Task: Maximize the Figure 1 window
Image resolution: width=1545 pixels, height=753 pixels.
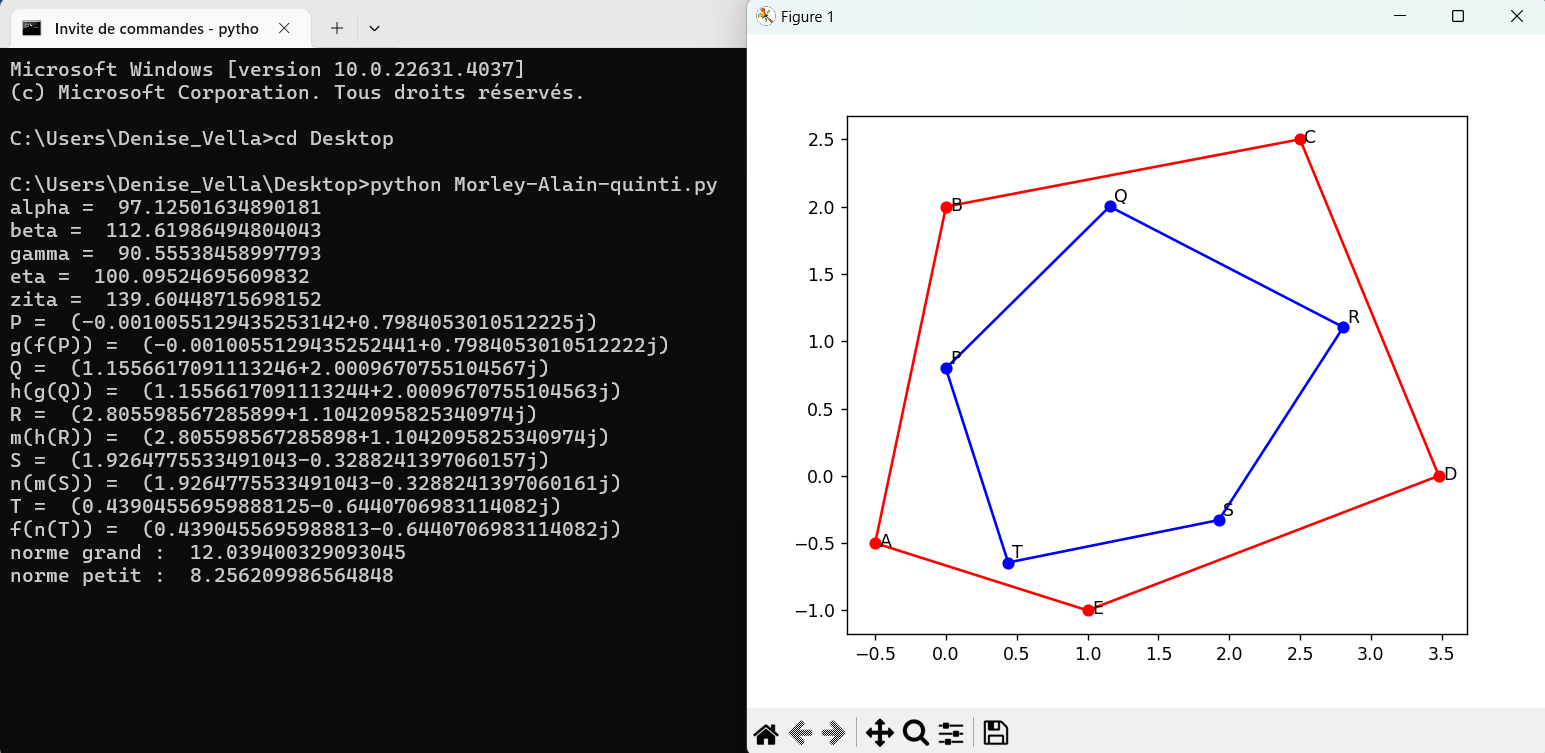Action: point(1458,16)
